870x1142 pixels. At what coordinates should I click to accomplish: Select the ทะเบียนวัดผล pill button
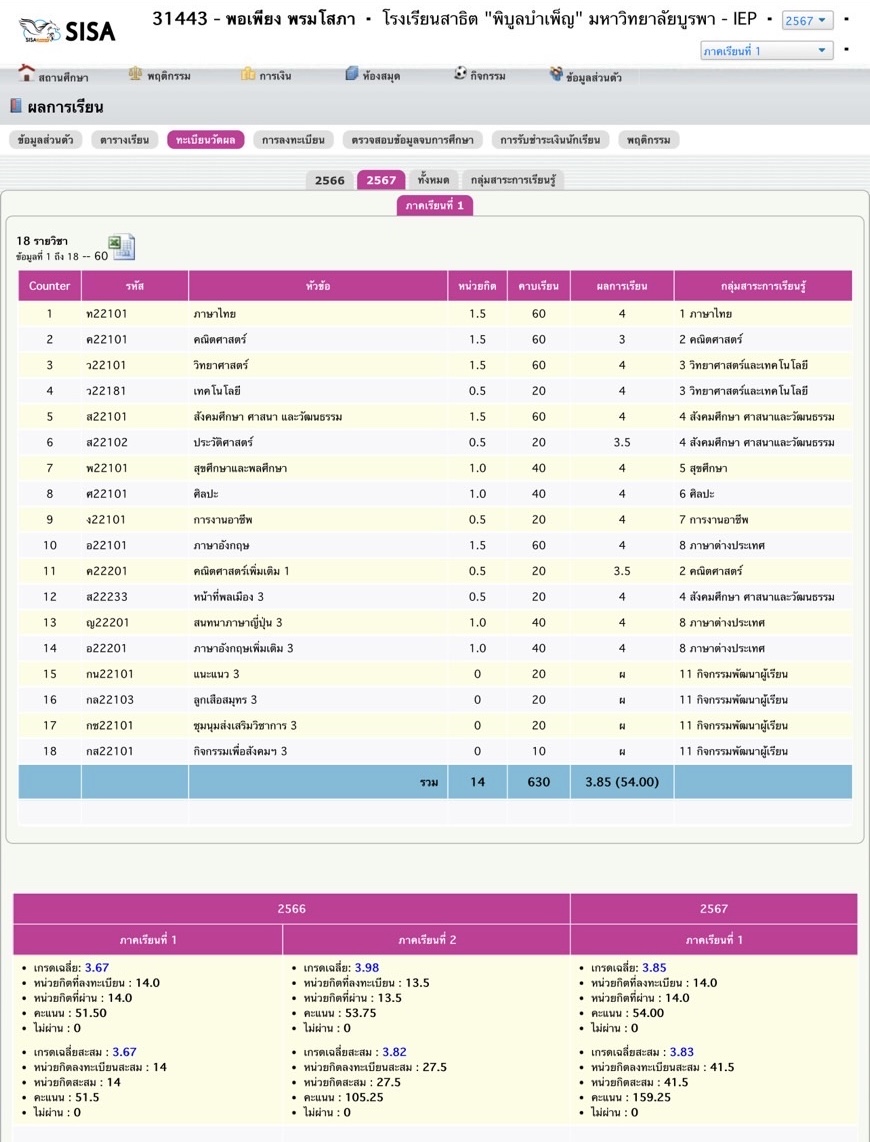click(205, 140)
